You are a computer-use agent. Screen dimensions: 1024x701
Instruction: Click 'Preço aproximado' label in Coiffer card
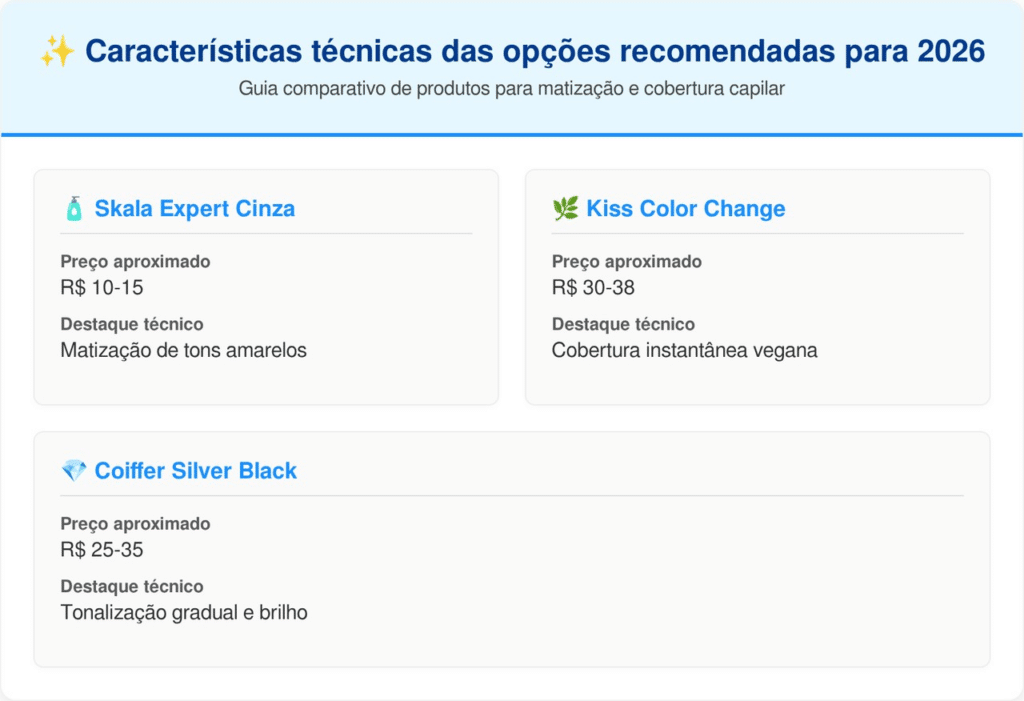click(135, 524)
